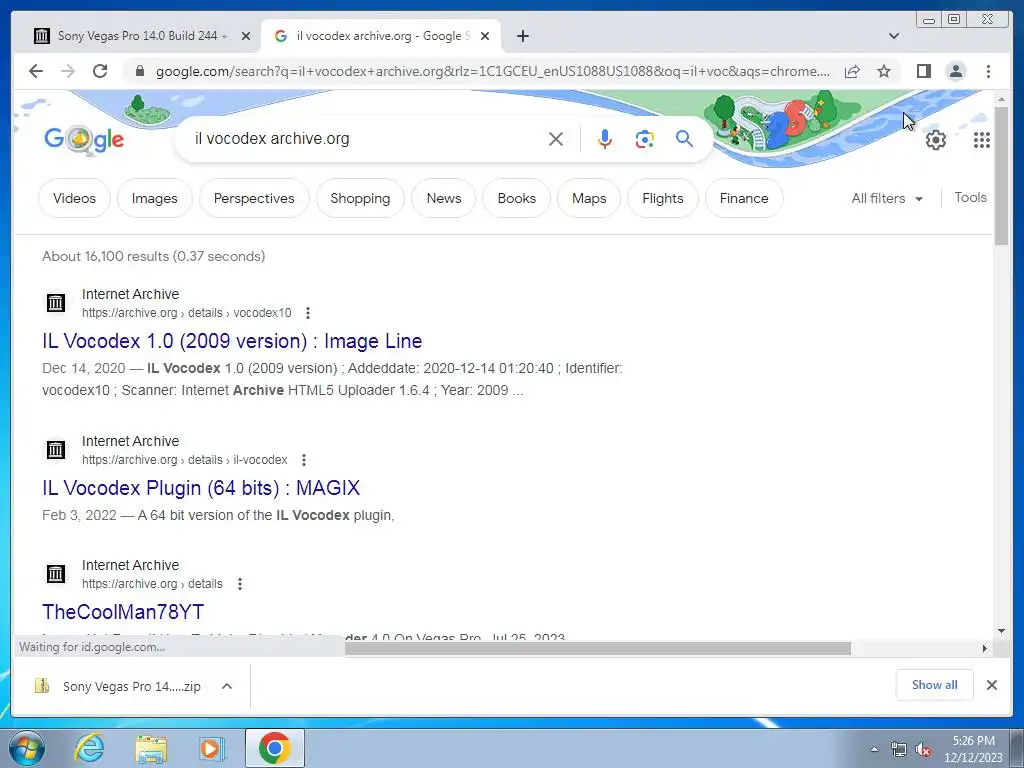The width and height of the screenshot is (1024, 768).
Task: Switch to News results
Action: coord(444,198)
